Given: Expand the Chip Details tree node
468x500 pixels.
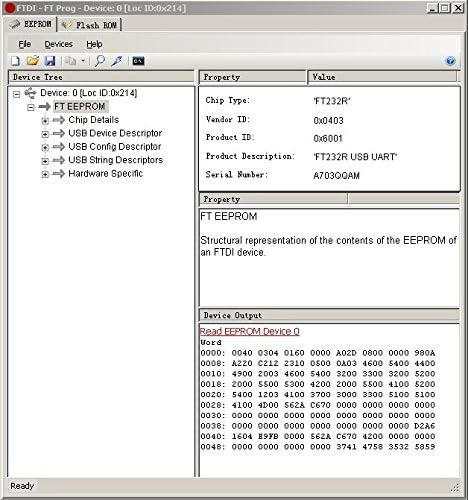Looking at the screenshot, I should 45,121.
